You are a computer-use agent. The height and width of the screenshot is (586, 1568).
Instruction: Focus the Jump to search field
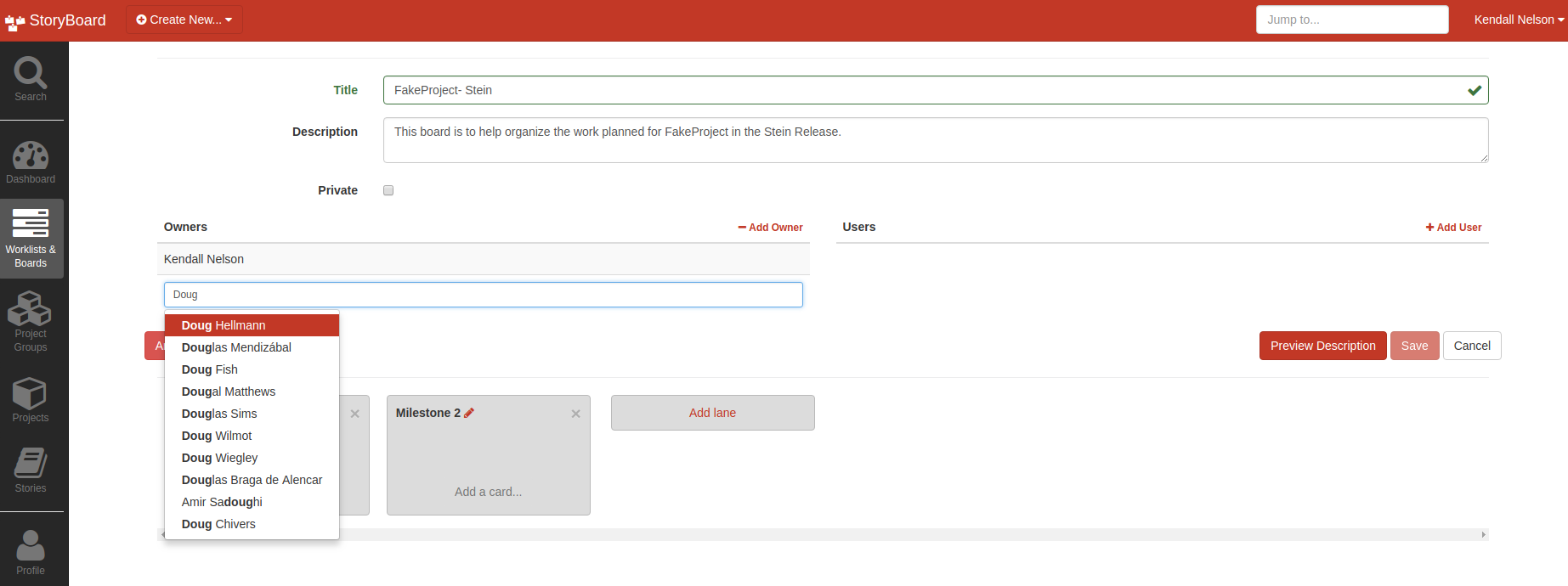pos(1351,20)
